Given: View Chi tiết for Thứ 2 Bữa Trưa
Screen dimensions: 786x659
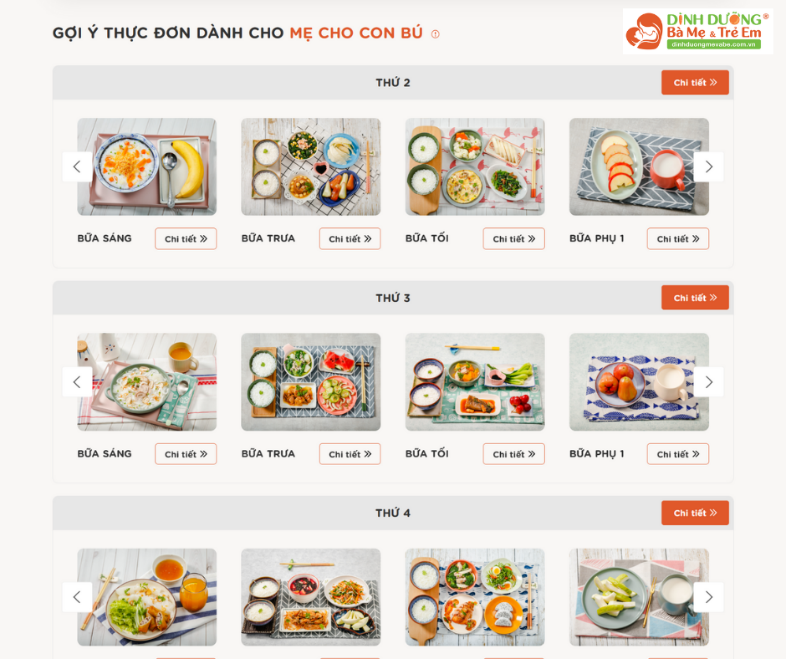Looking at the screenshot, I should tap(350, 239).
